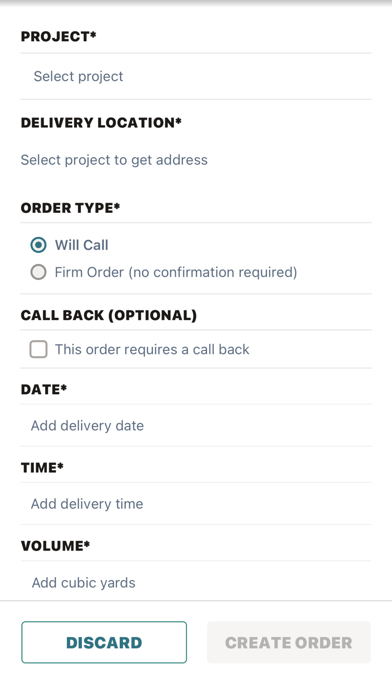Click the 'Will Call' label text

[x=82, y=245]
